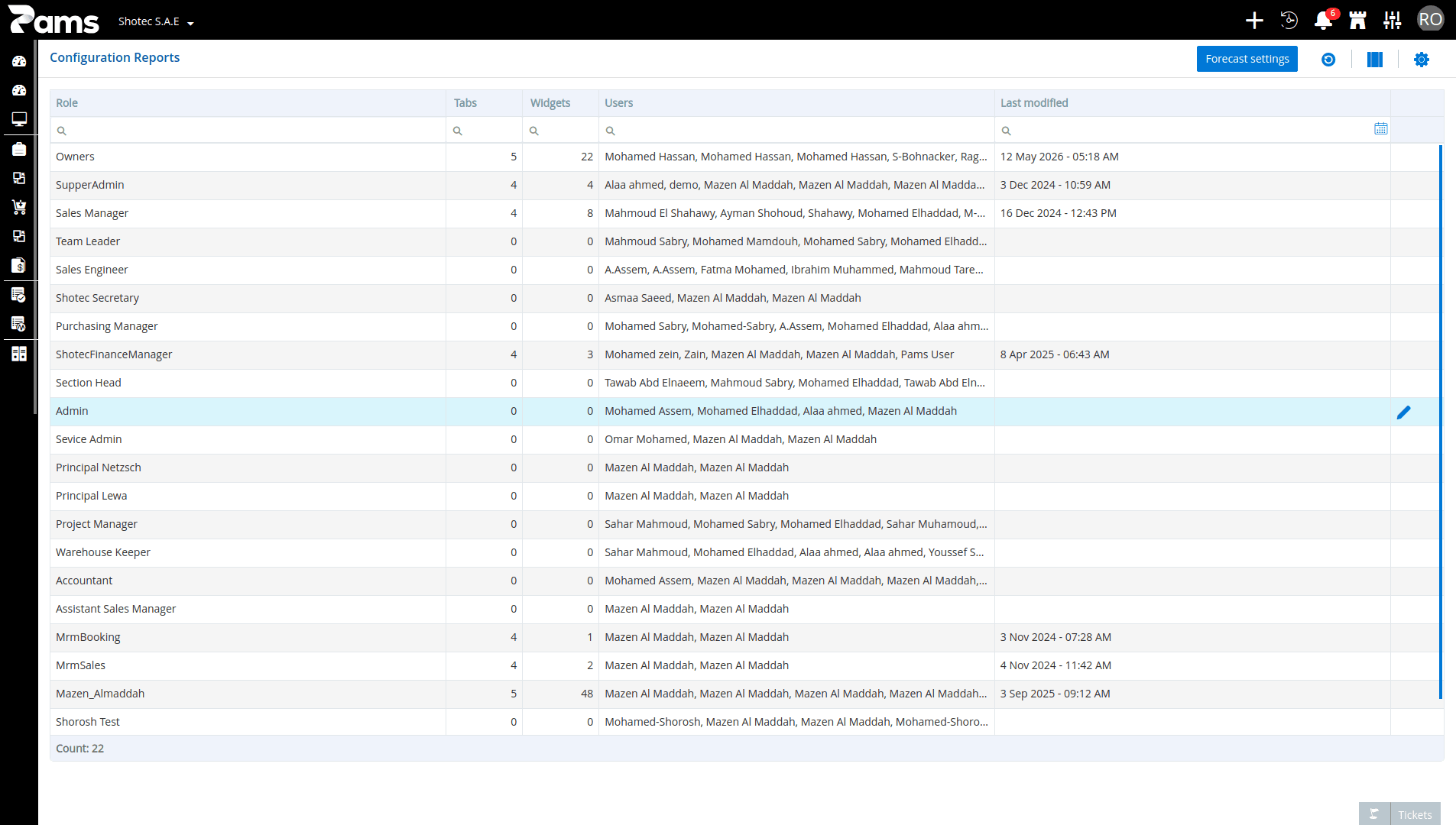Open the blue gear settings icon
Image resolution: width=1456 pixels, height=825 pixels.
click(x=1421, y=60)
